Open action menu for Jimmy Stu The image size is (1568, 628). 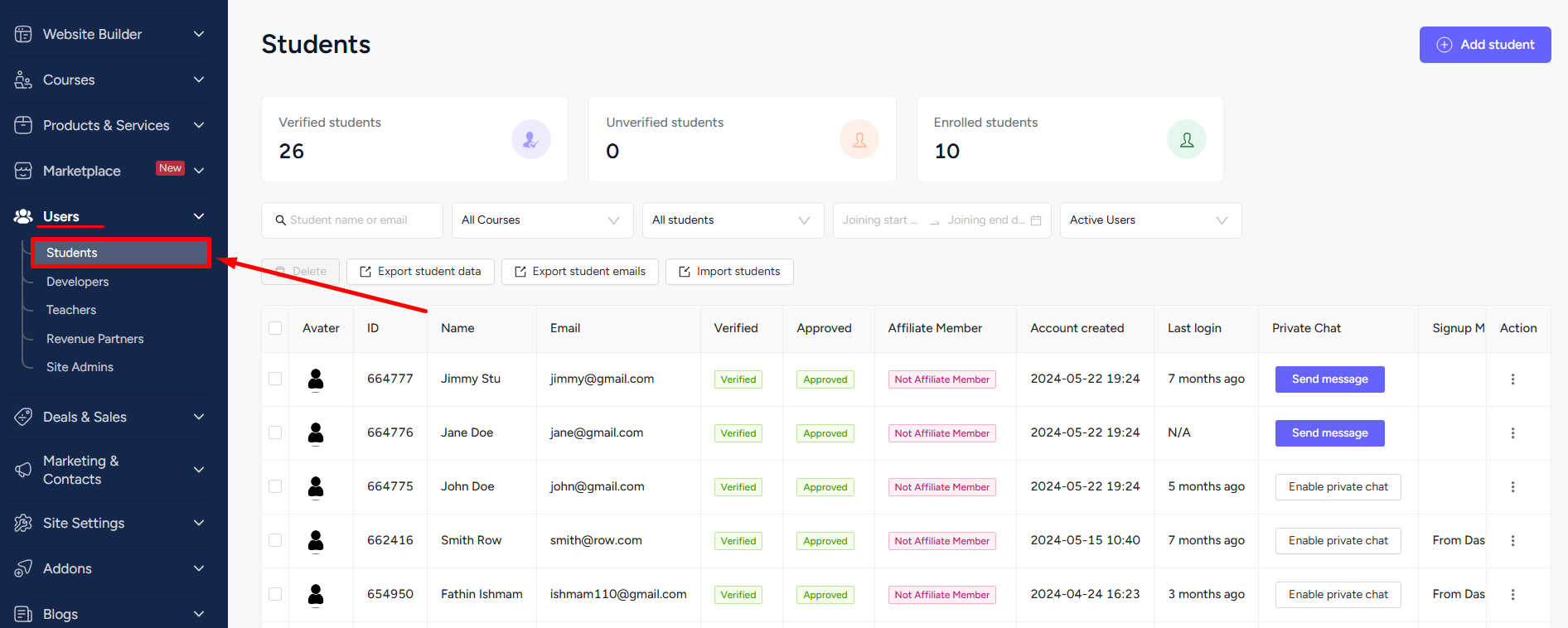[1512, 379]
